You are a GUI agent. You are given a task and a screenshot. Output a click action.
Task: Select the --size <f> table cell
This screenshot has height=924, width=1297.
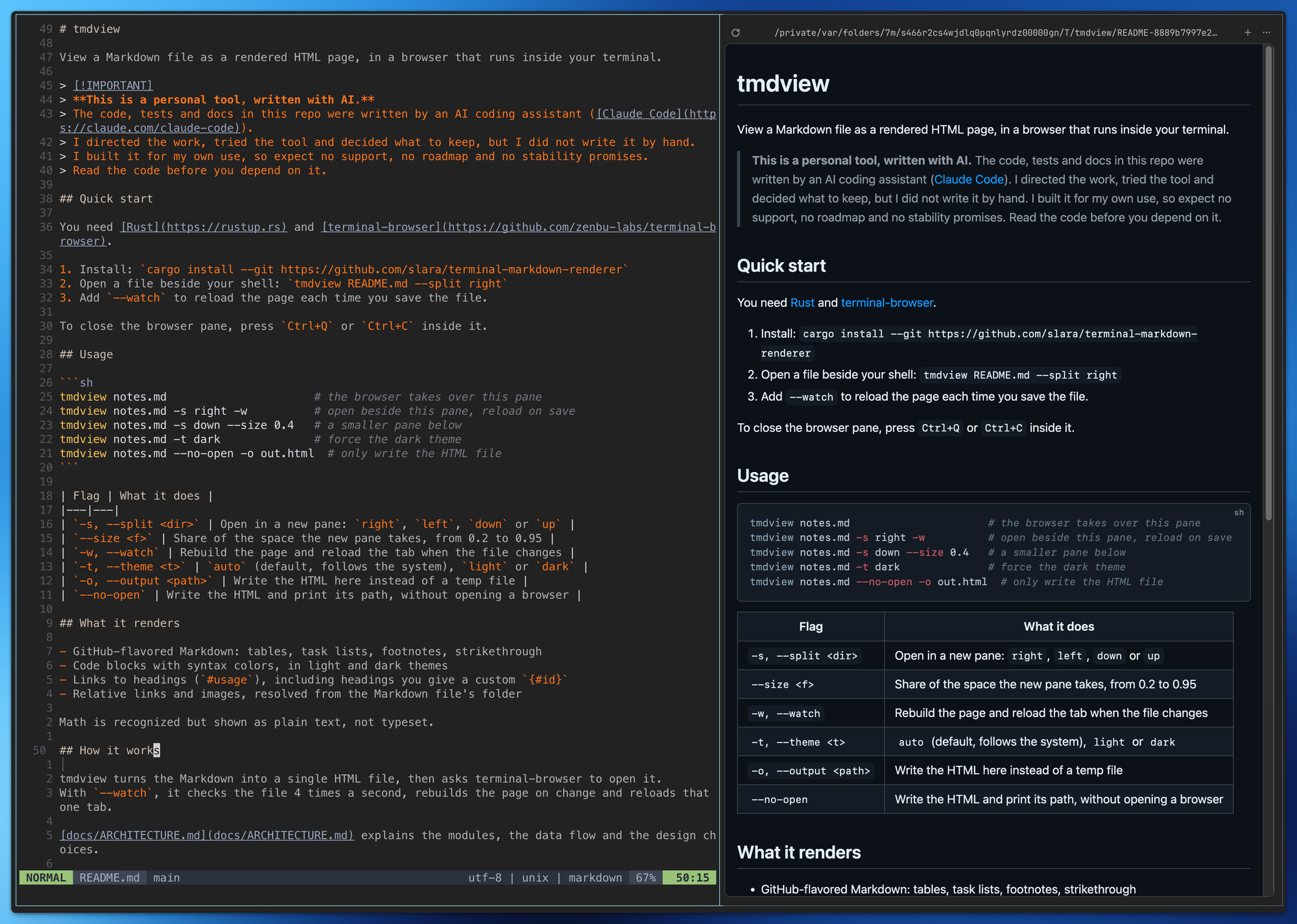click(x=811, y=684)
